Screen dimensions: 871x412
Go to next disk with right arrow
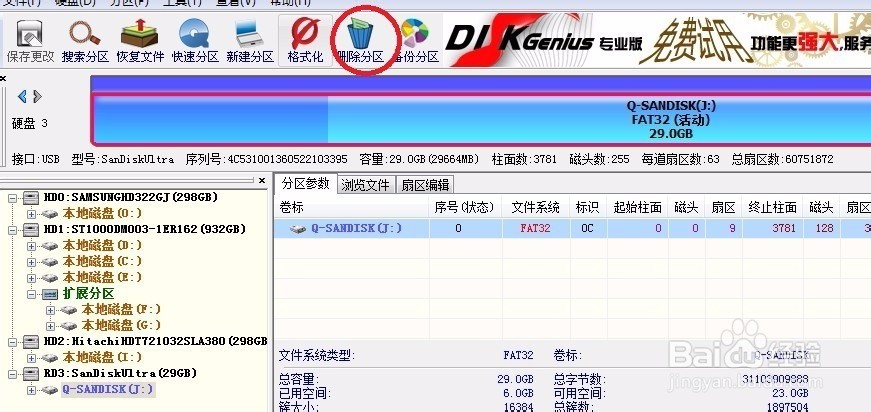pos(37,97)
